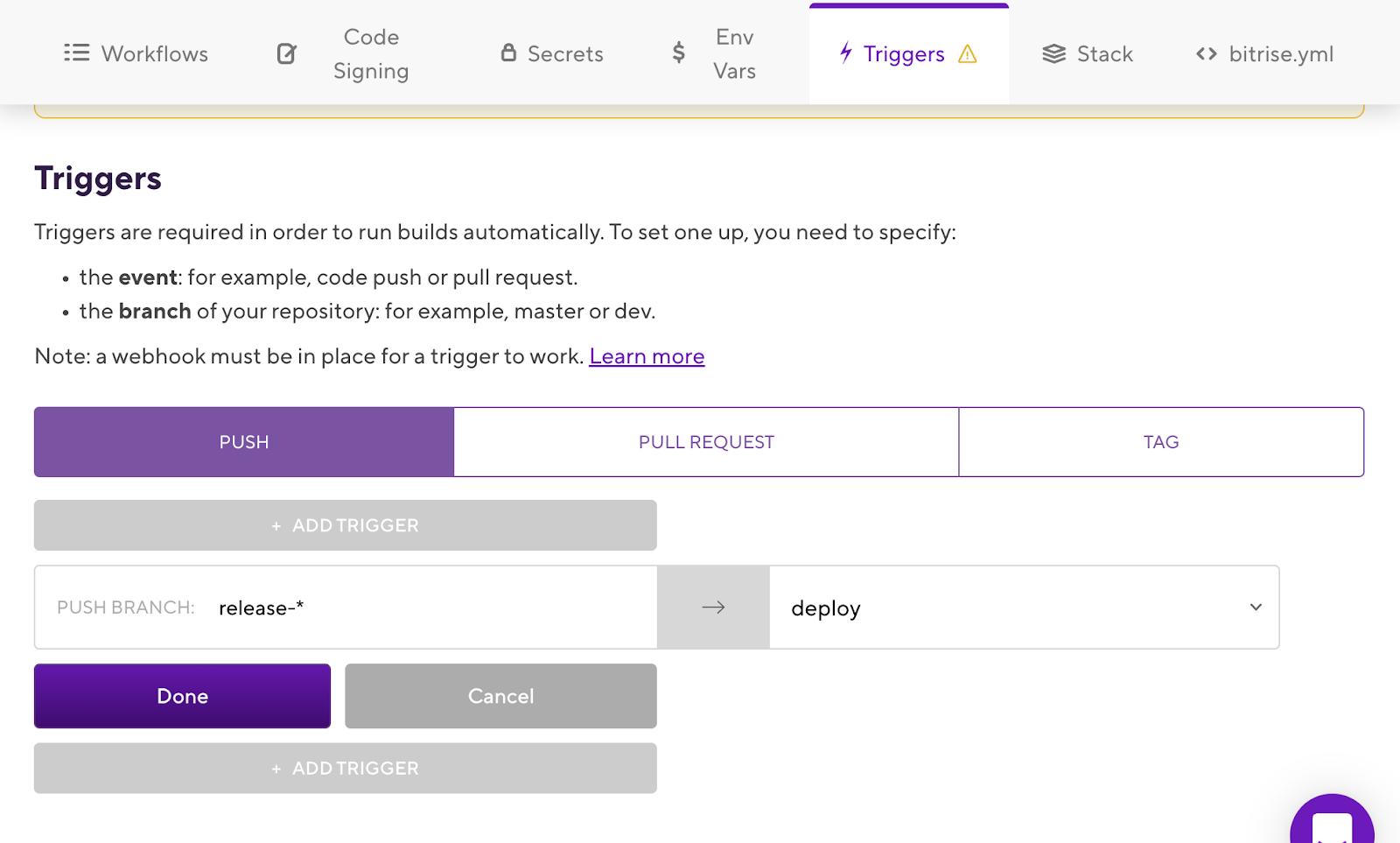
Task: Click the Workflows list icon
Action: tap(76, 53)
